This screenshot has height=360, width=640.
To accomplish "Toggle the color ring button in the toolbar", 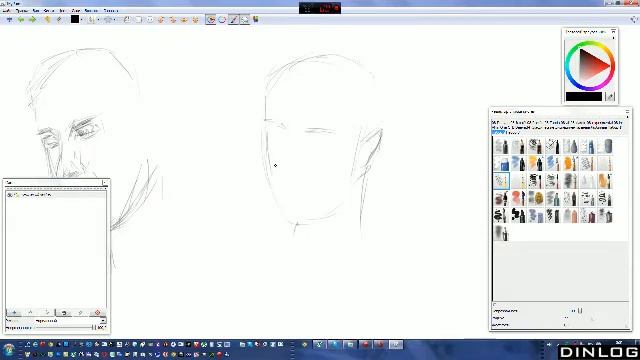I will (x=222, y=19).
